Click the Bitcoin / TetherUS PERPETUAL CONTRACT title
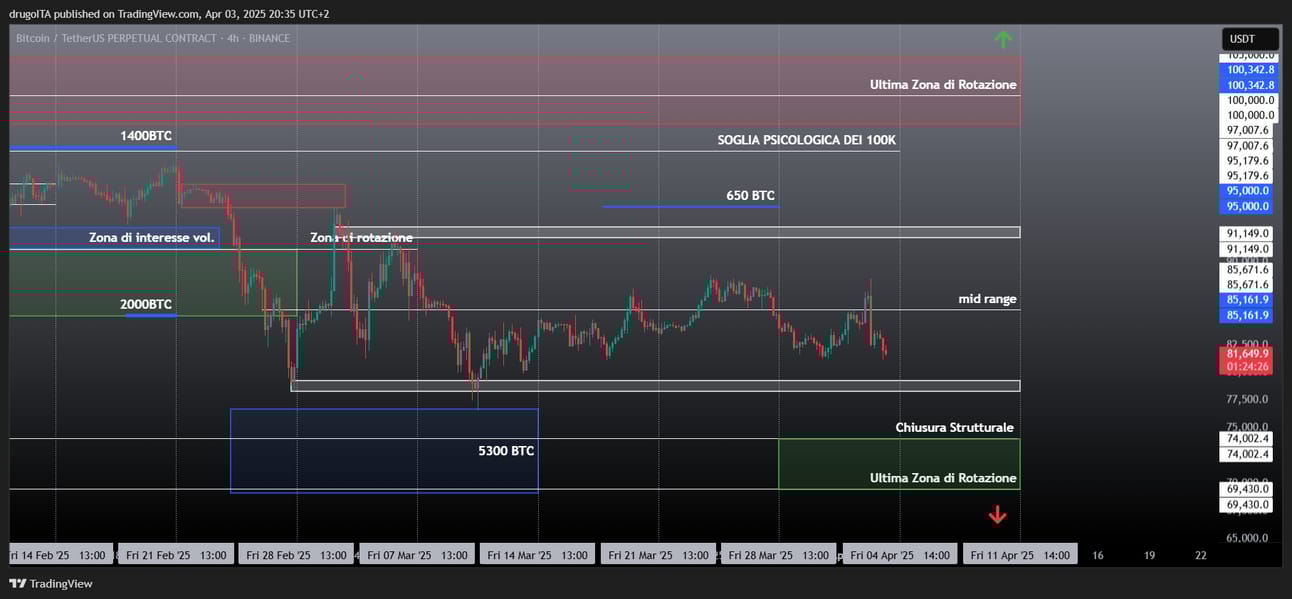Screen dimensions: 1292x599 [153, 38]
